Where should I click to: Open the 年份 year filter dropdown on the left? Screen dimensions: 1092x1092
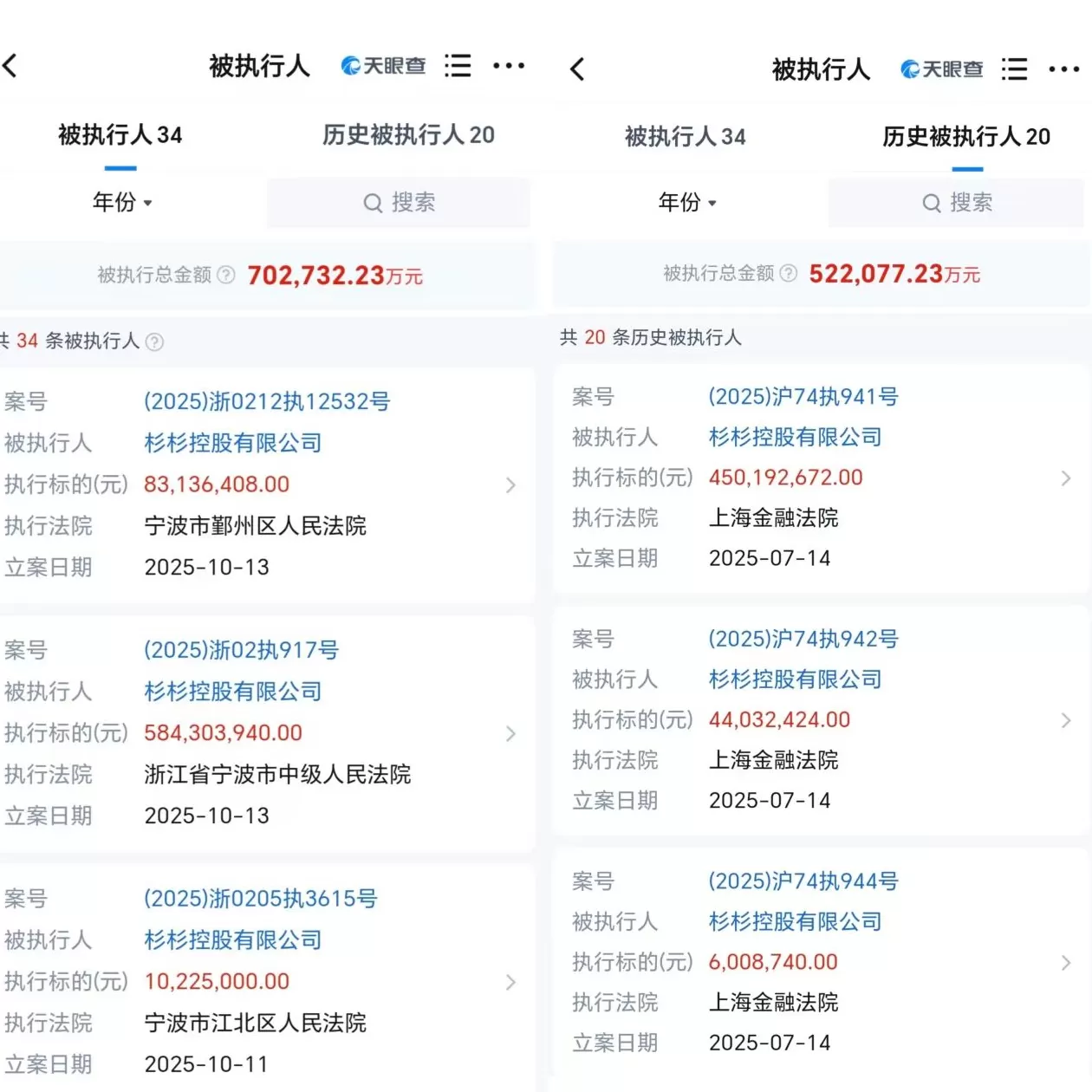pos(123,203)
